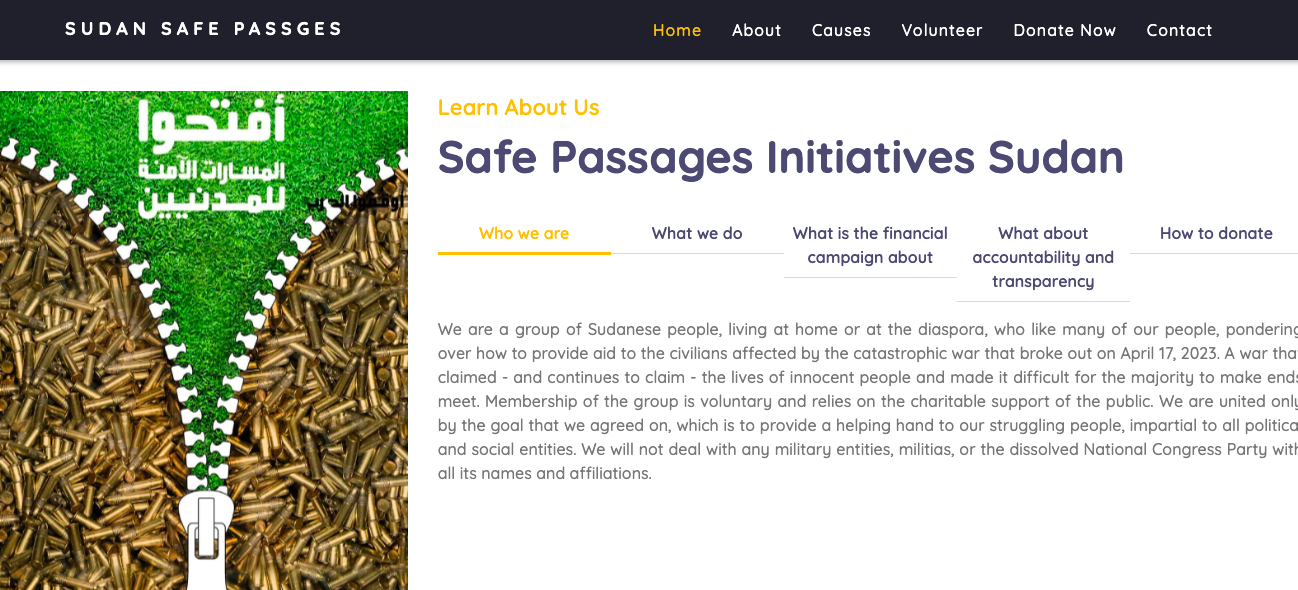Show the accountability and transparency tab
The width and height of the screenshot is (1298, 590).
1043,258
